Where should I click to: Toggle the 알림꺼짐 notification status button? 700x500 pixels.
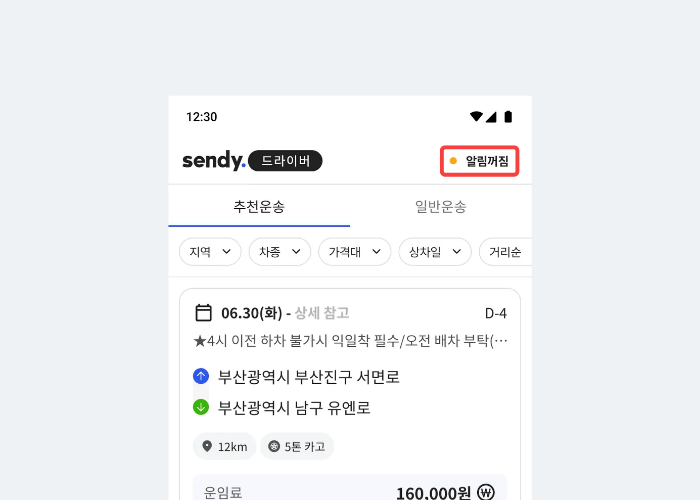click(480, 160)
